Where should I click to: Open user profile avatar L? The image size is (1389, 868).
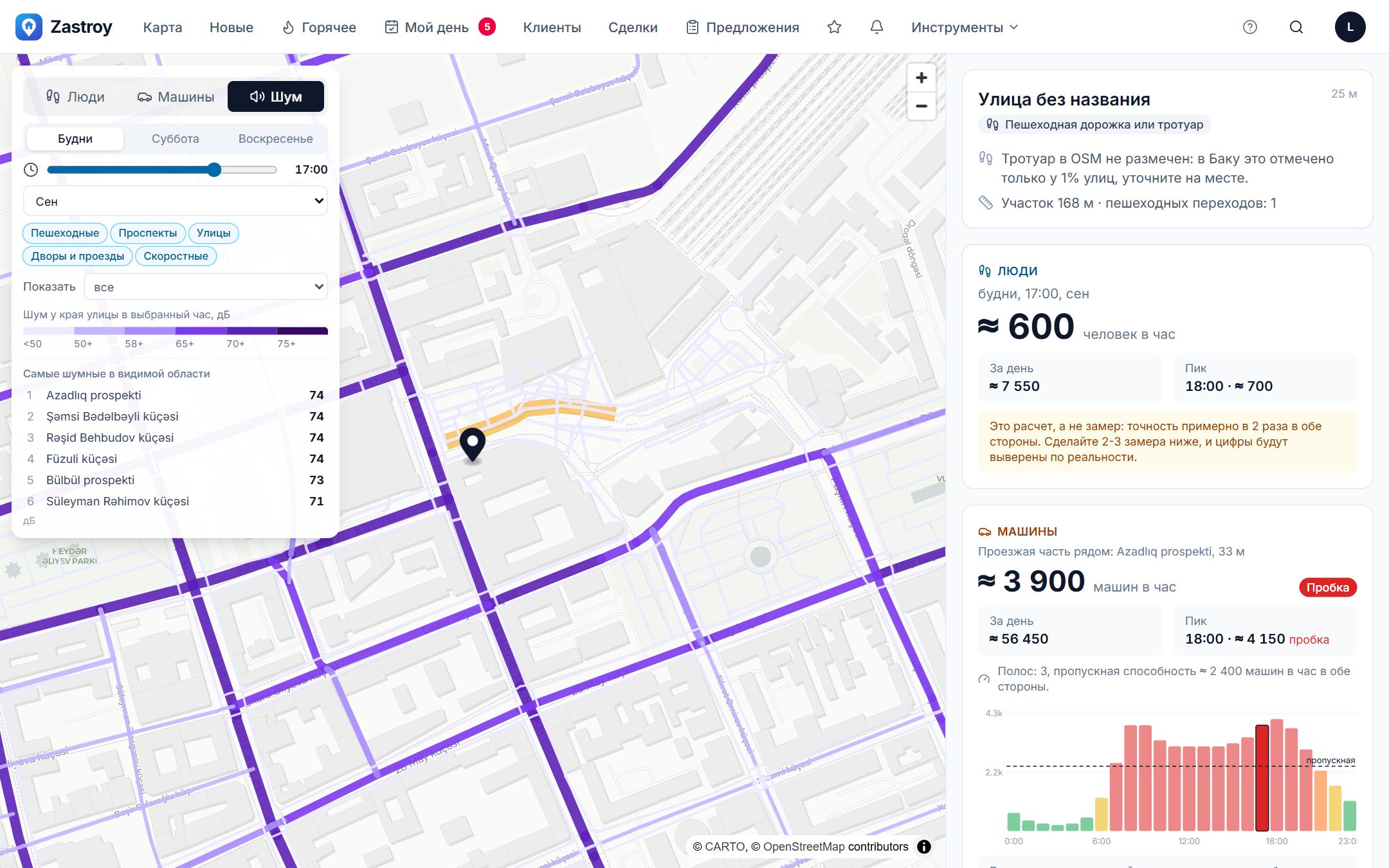pyautogui.click(x=1350, y=27)
